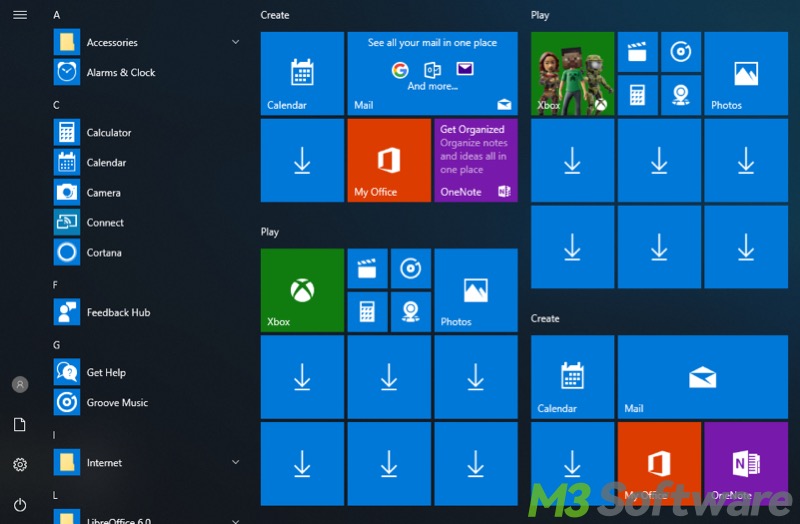Open Calculator small tile beside Xbox avatars tile
Screen dimensions: 800x524
(637, 95)
